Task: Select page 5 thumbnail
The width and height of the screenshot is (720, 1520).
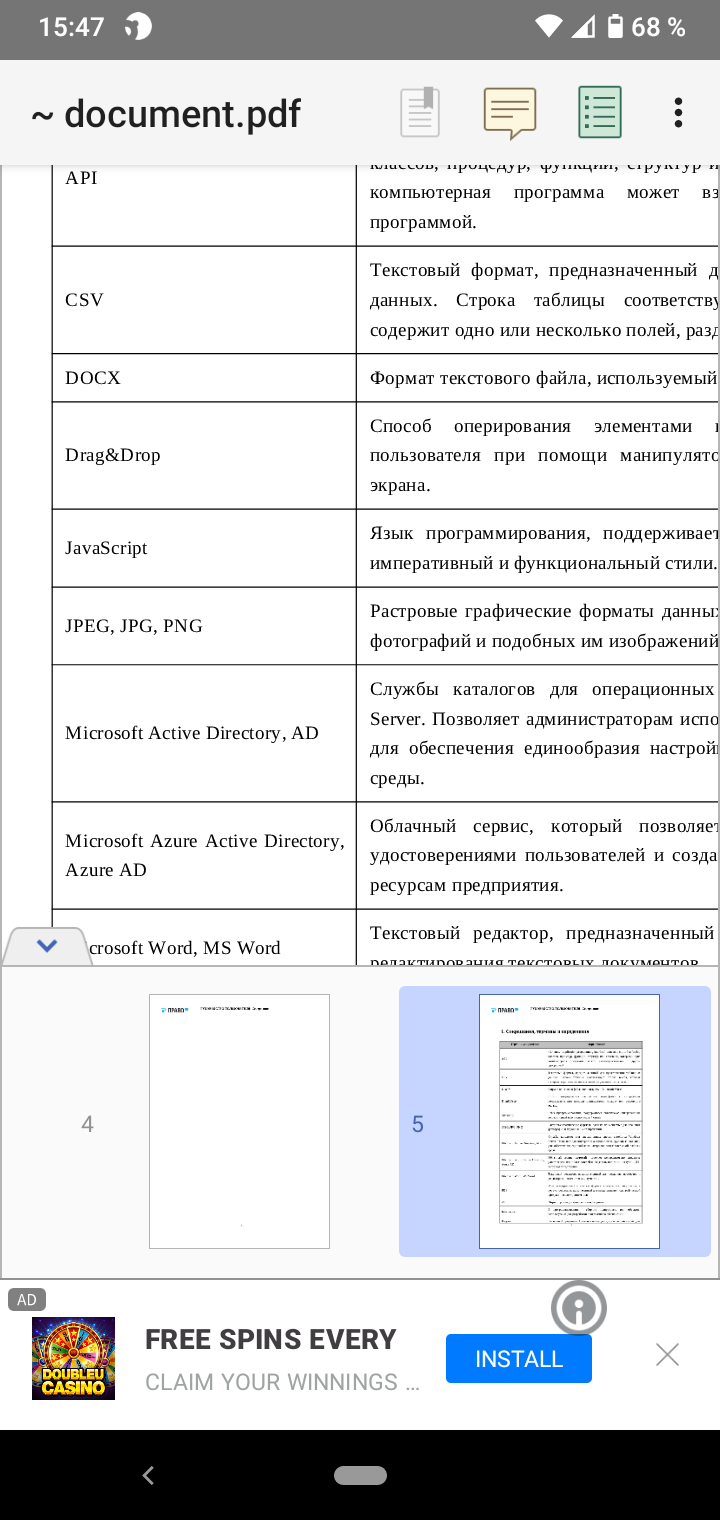Action: [569, 1121]
